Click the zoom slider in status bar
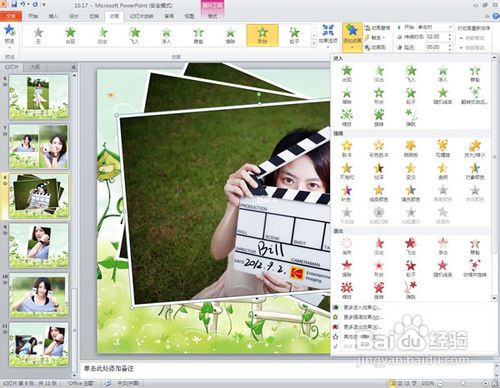Image resolution: width=500 pixels, height=388 pixels. pyautogui.click(x=463, y=383)
